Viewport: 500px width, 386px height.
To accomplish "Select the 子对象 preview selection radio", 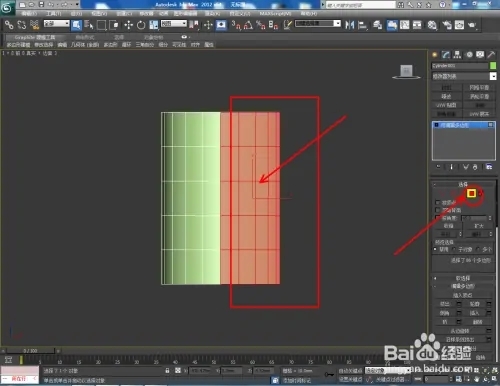I will pos(454,249).
